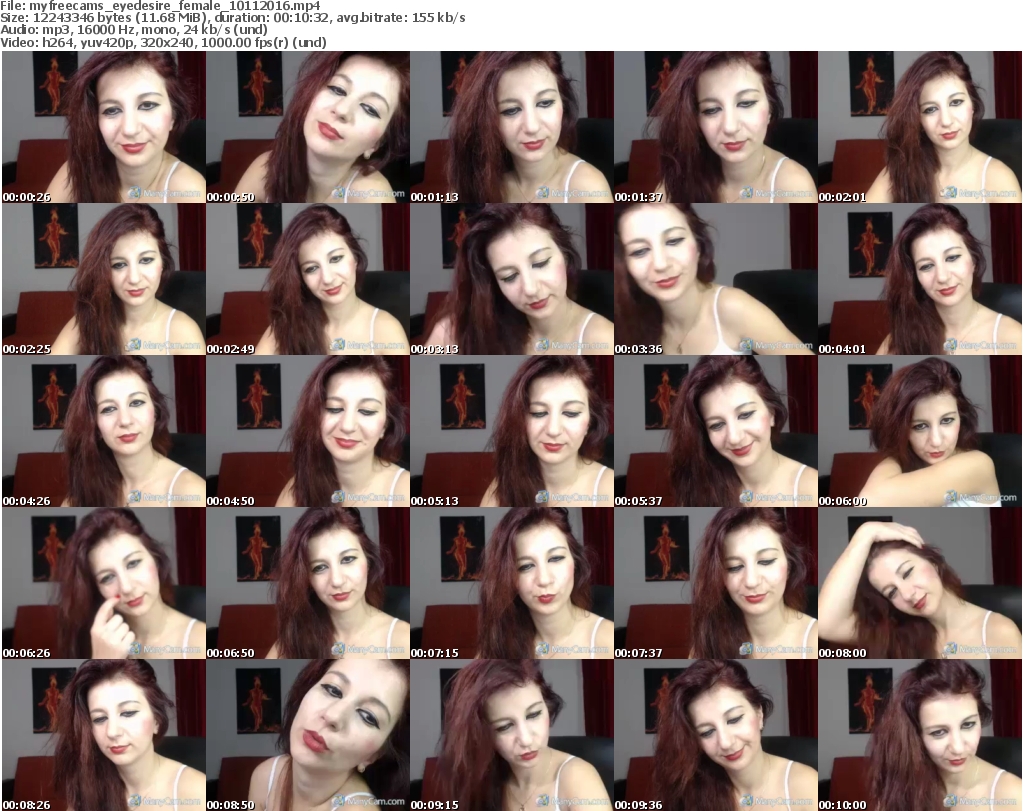This screenshot has height=811, width=1024.
Task: Choose the frame marked 00:08:00
Action: click(x=920, y=583)
